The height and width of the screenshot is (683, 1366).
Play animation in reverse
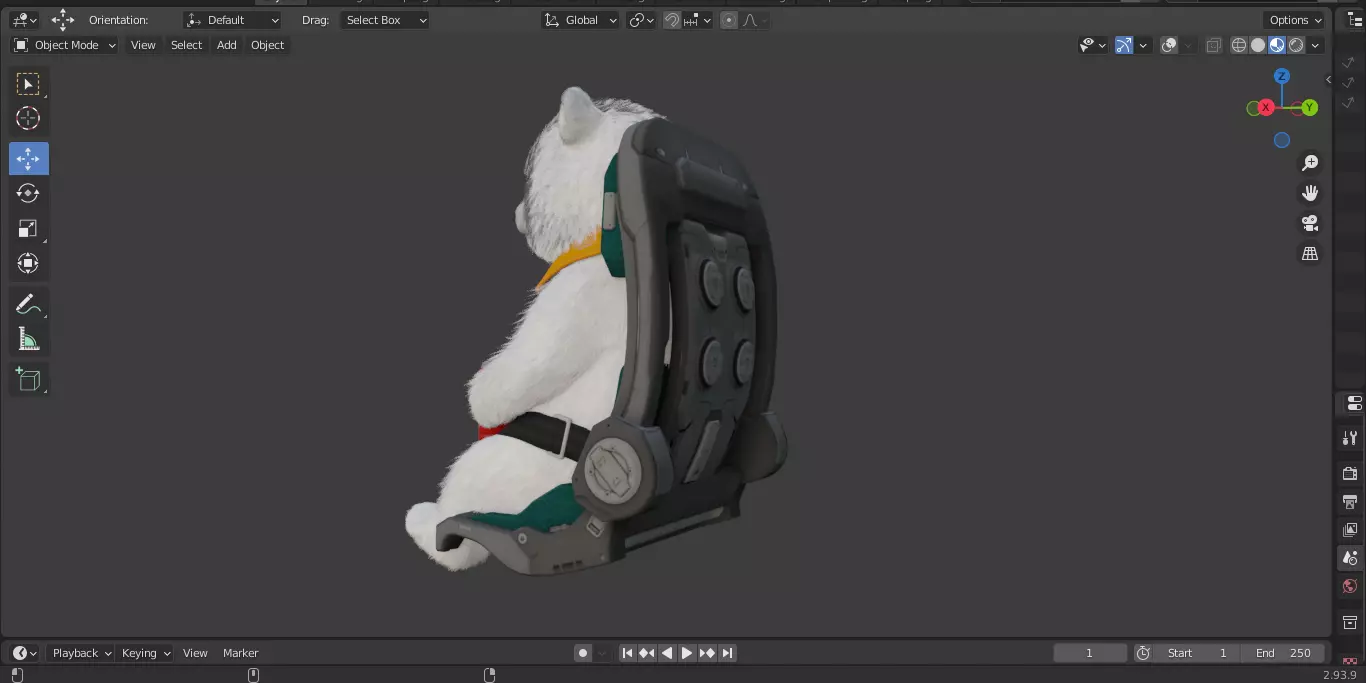pyautogui.click(x=667, y=653)
